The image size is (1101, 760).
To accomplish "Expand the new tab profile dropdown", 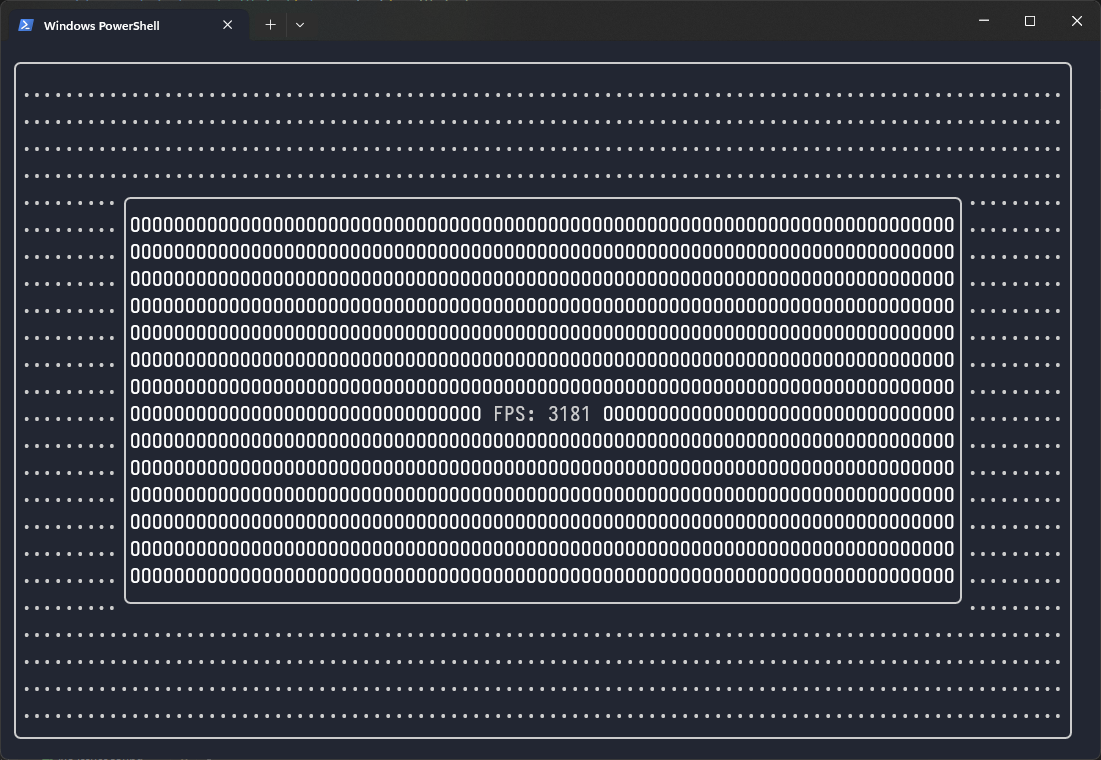I will click(300, 25).
